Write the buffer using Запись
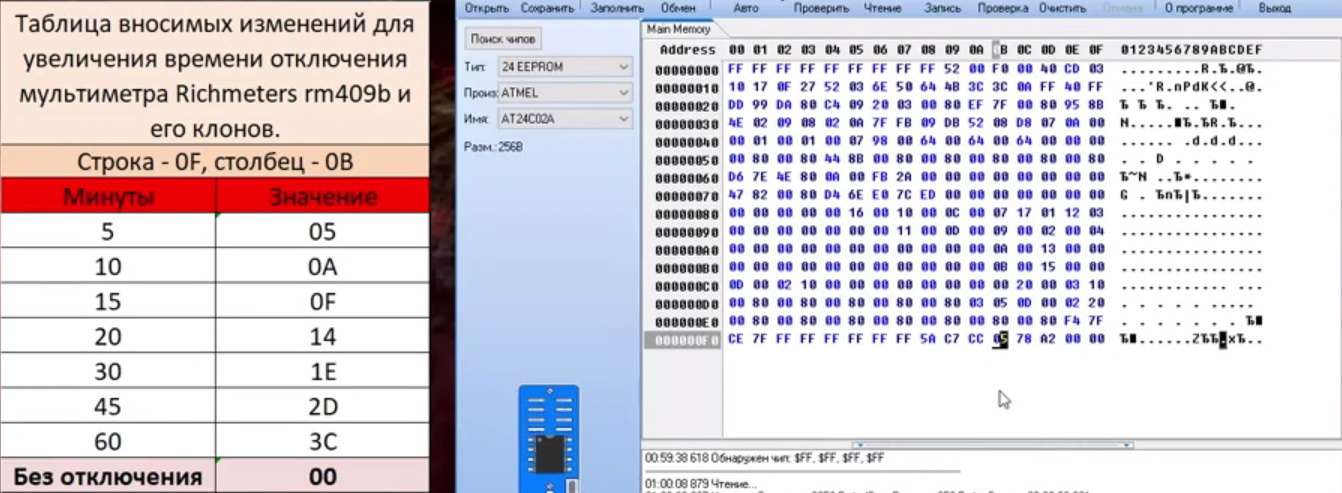This screenshot has height=493, width=1342. [x=944, y=7]
